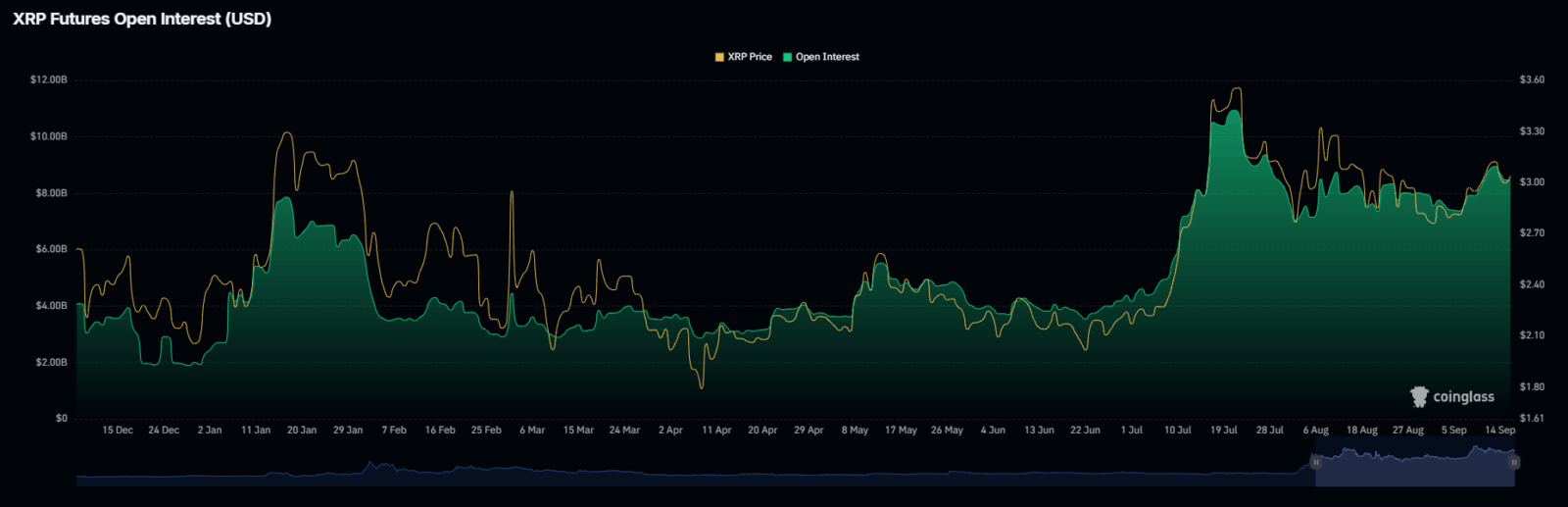Image resolution: width=1568 pixels, height=507 pixels.
Task: Toggle the XRP Price legend series
Action: point(744,57)
